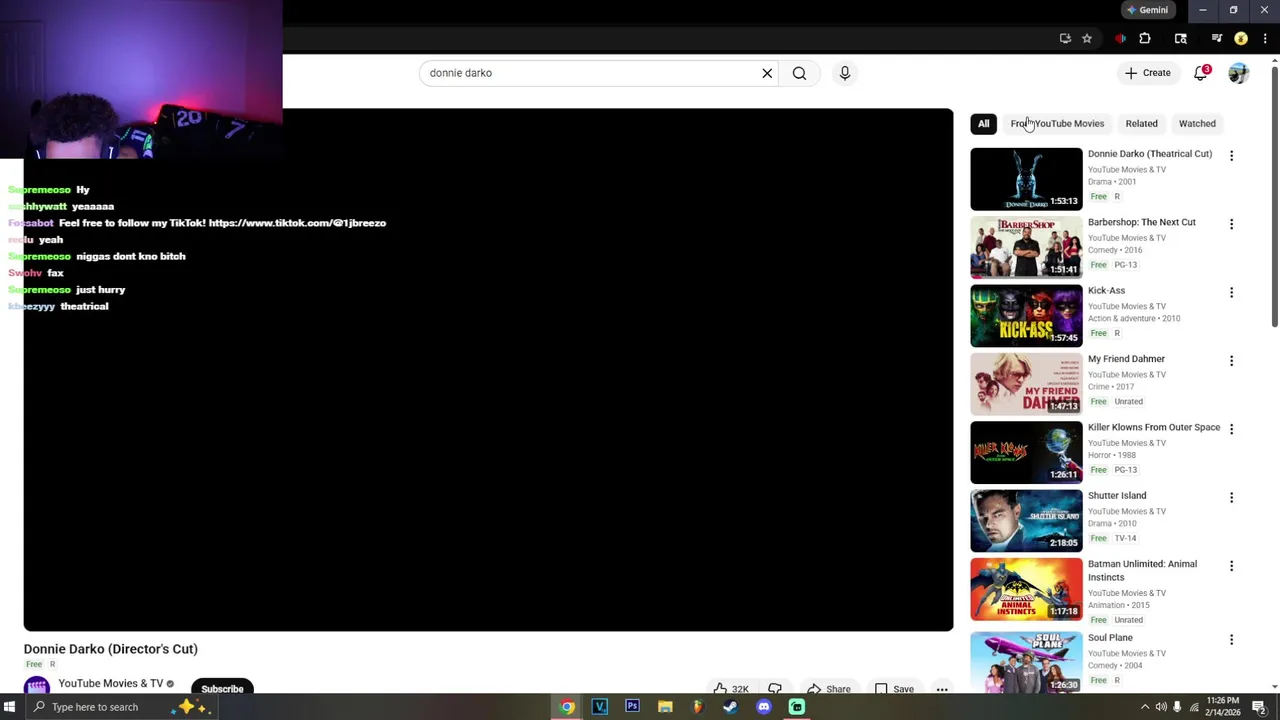Select the From YouTube Movies chip

1057,124
